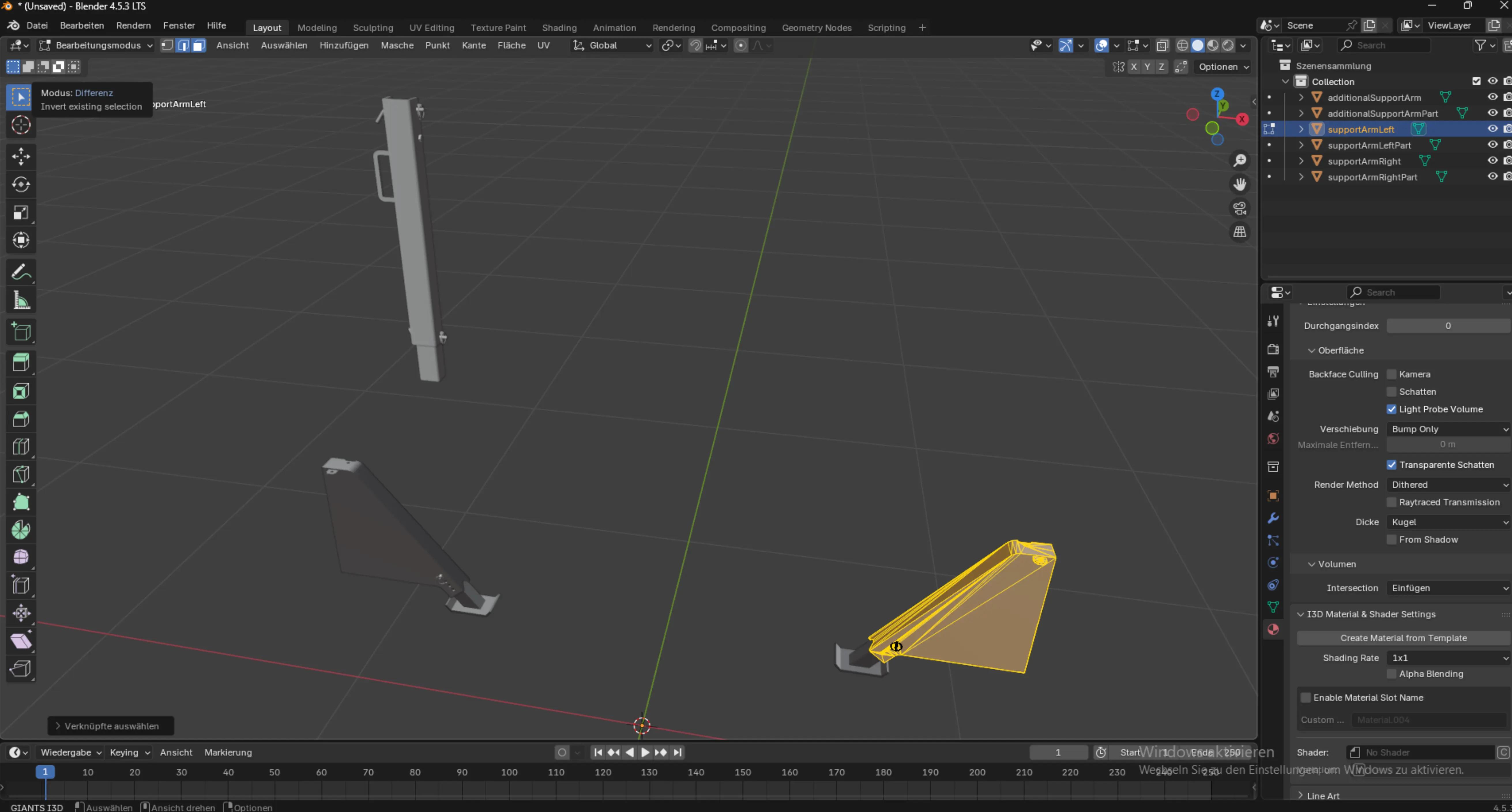Hide supportArmRight with its eye icon

point(1492,161)
